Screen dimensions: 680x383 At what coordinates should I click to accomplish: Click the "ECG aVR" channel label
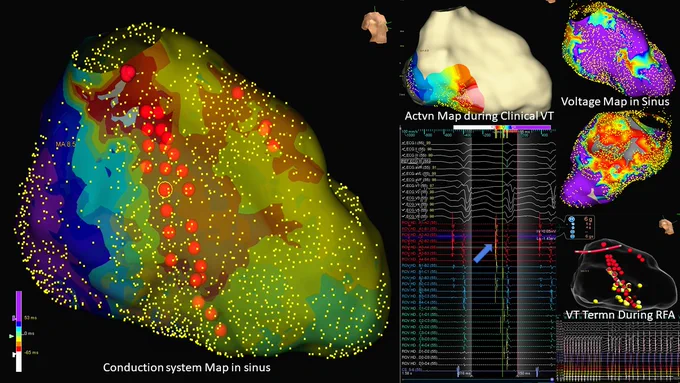417,167
